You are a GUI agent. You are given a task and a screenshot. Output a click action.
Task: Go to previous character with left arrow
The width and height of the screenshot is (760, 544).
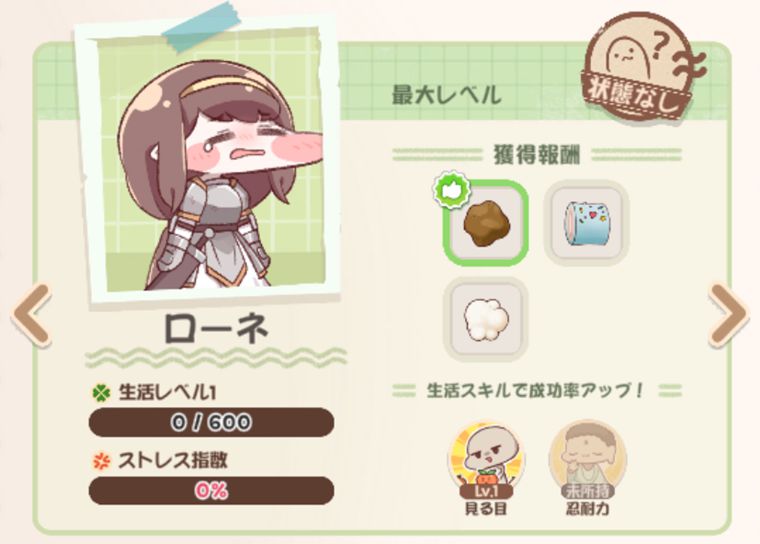pyautogui.click(x=32, y=316)
